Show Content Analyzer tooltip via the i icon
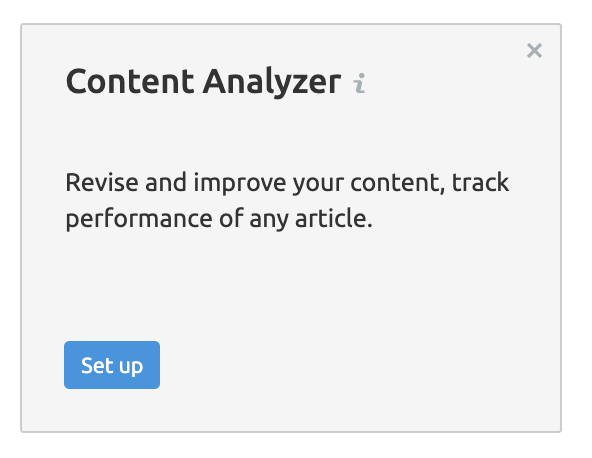 359,83
